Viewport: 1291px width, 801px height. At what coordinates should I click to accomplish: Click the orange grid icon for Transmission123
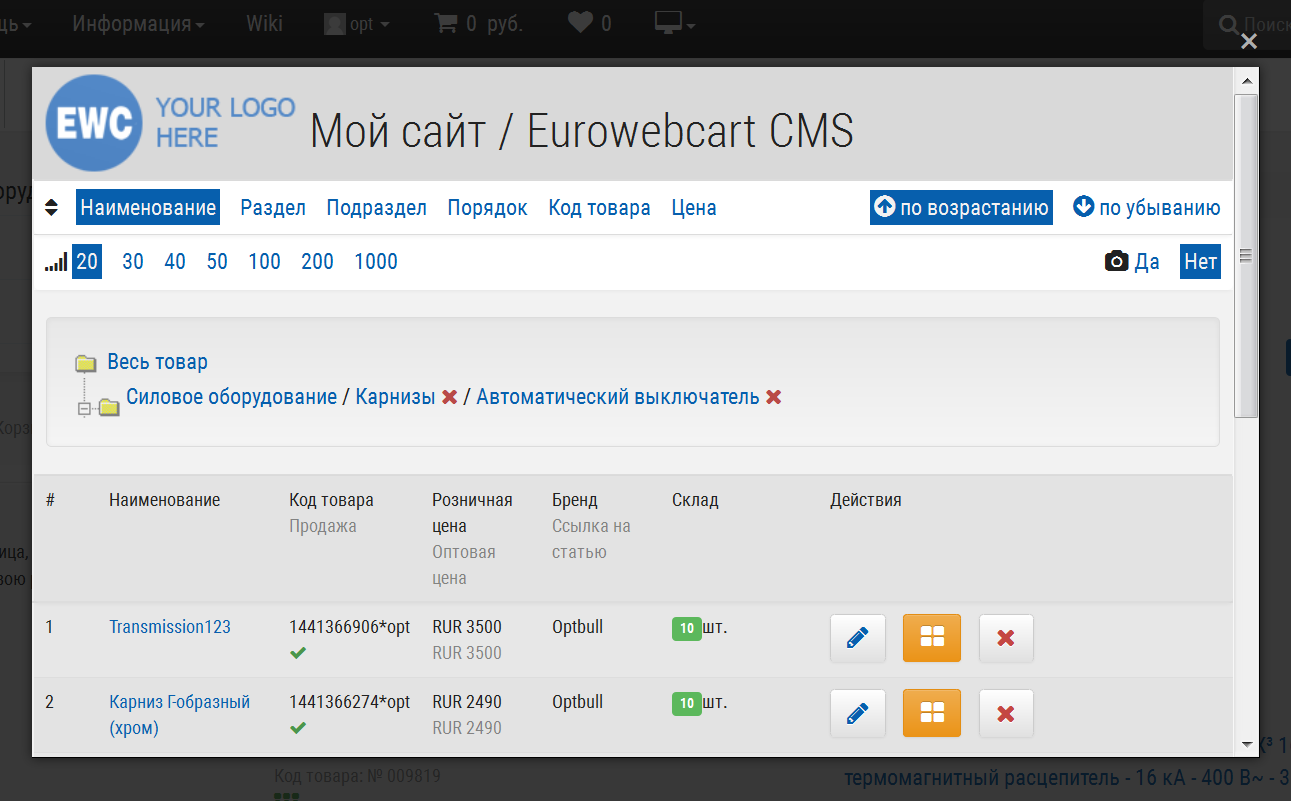pos(931,638)
